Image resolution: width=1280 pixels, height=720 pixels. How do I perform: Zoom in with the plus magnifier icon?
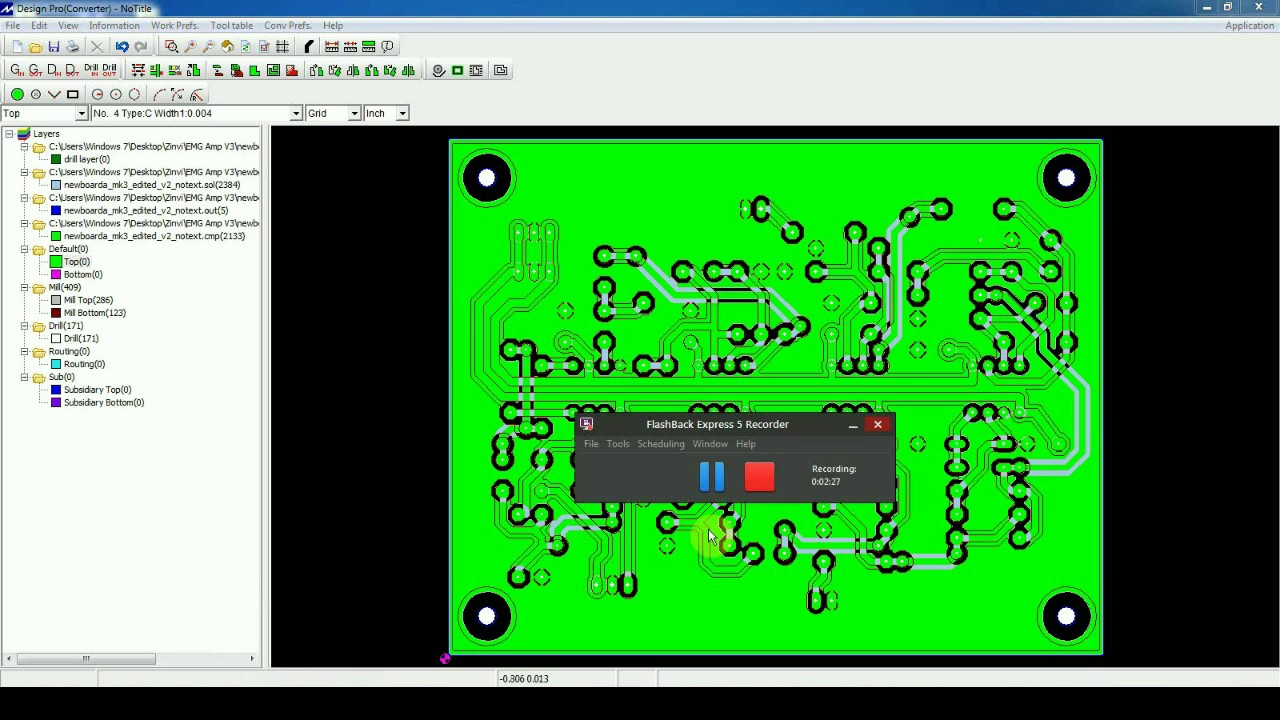pyautogui.click(x=190, y=47)
